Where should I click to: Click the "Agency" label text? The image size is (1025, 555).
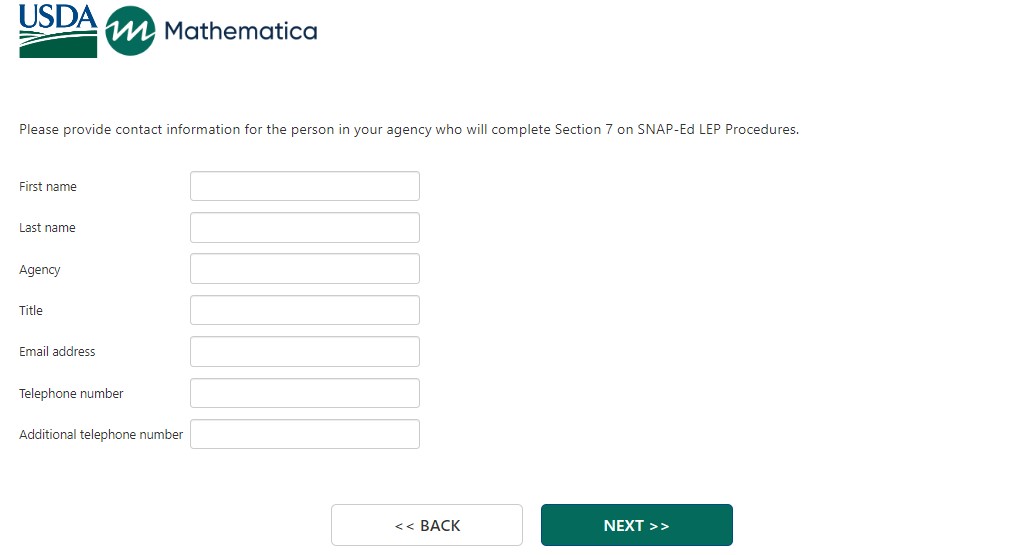(40, 270)
